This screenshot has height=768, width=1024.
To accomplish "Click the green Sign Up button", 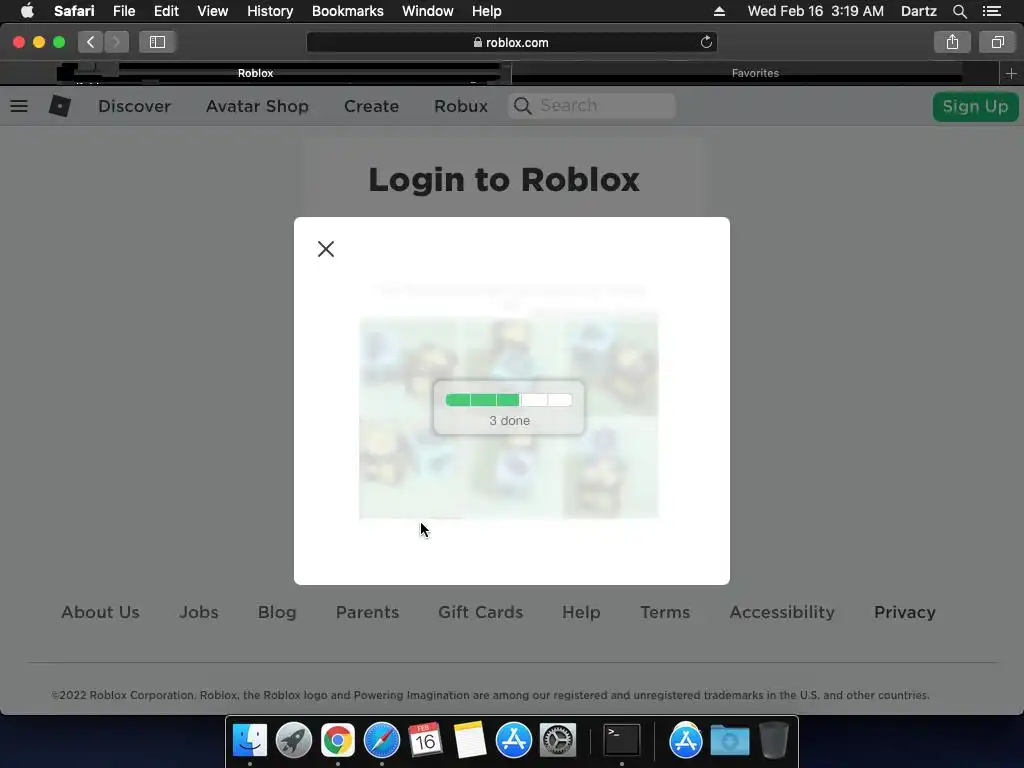I will click(975, 106).
